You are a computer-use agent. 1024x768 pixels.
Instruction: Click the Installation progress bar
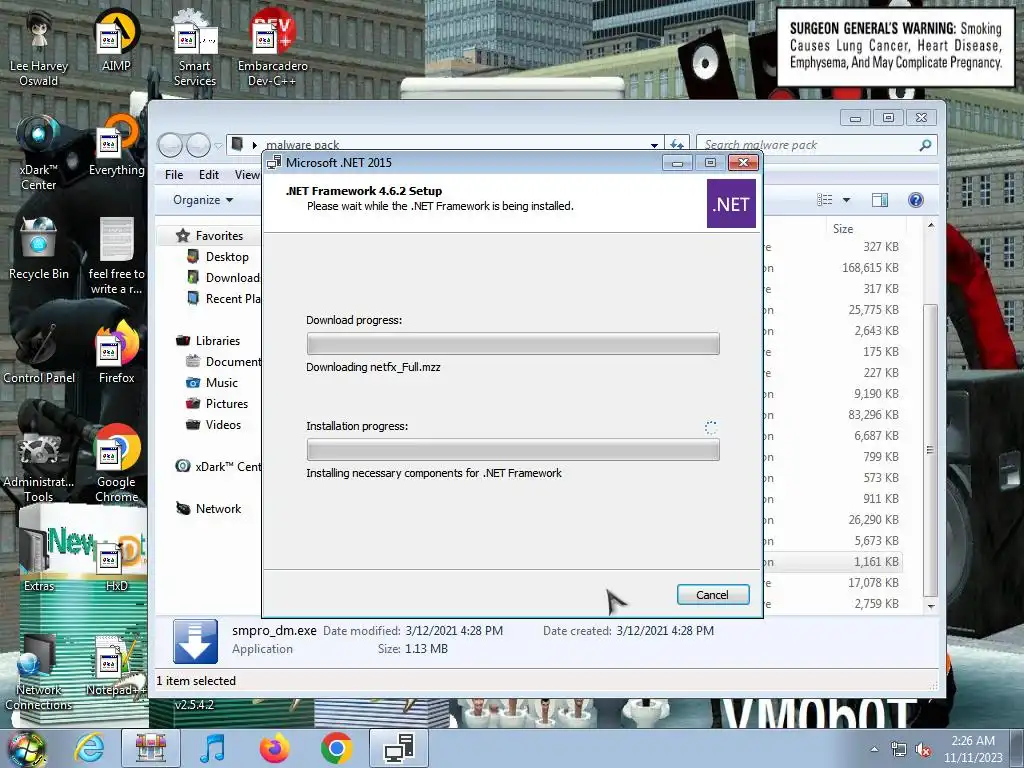513,449
